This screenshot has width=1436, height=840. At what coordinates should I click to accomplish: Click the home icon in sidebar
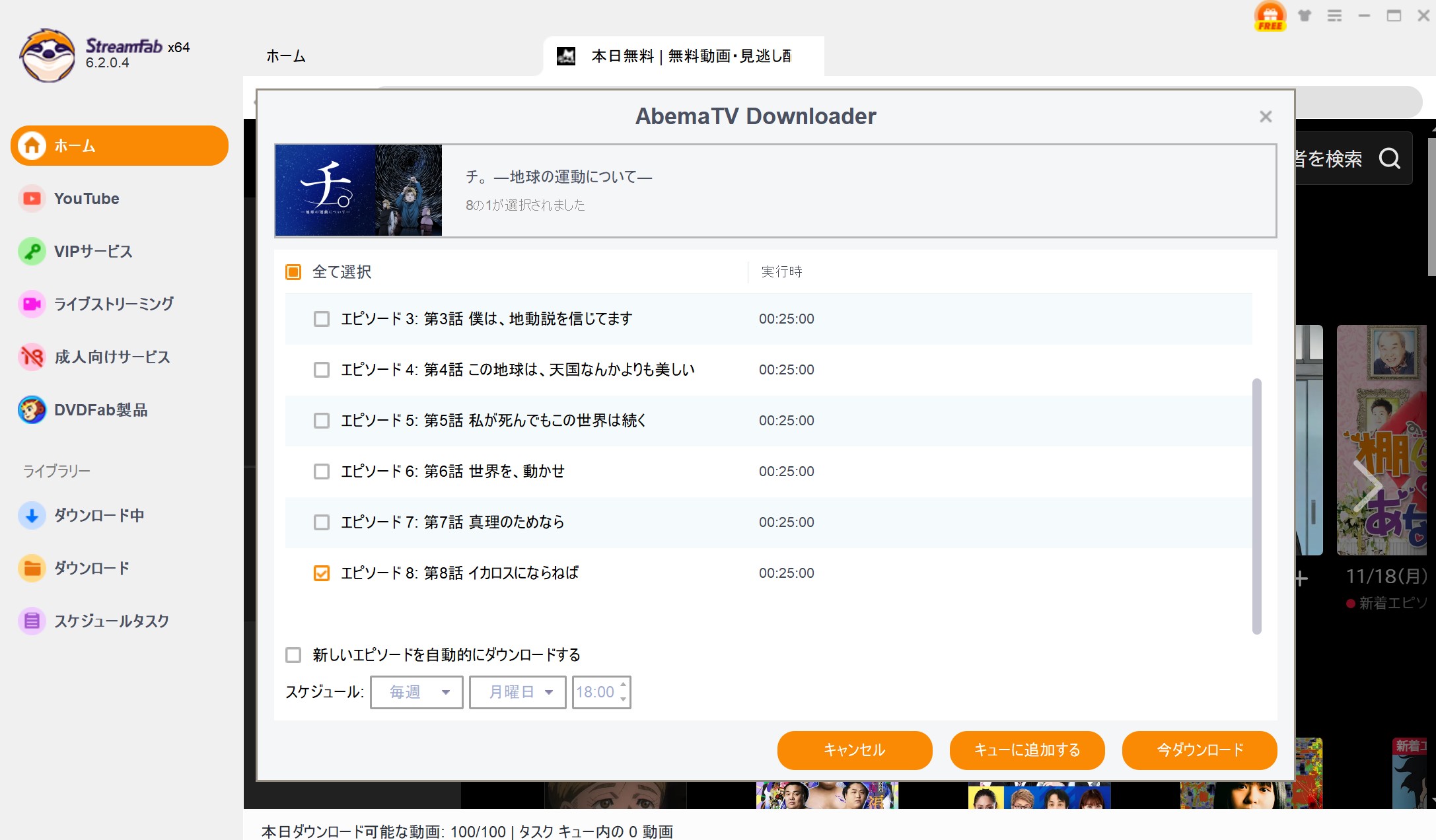coord(32,145)
